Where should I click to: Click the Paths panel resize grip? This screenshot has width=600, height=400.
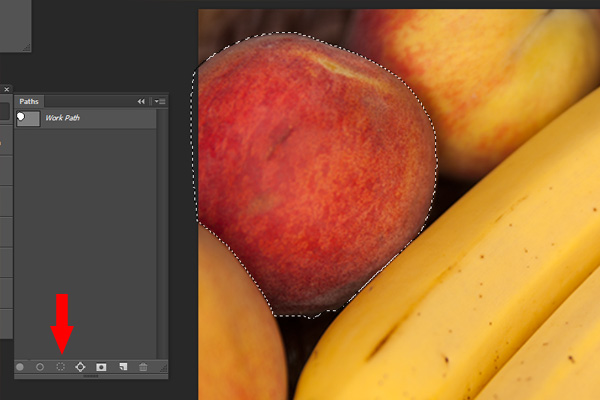(163, 367)
